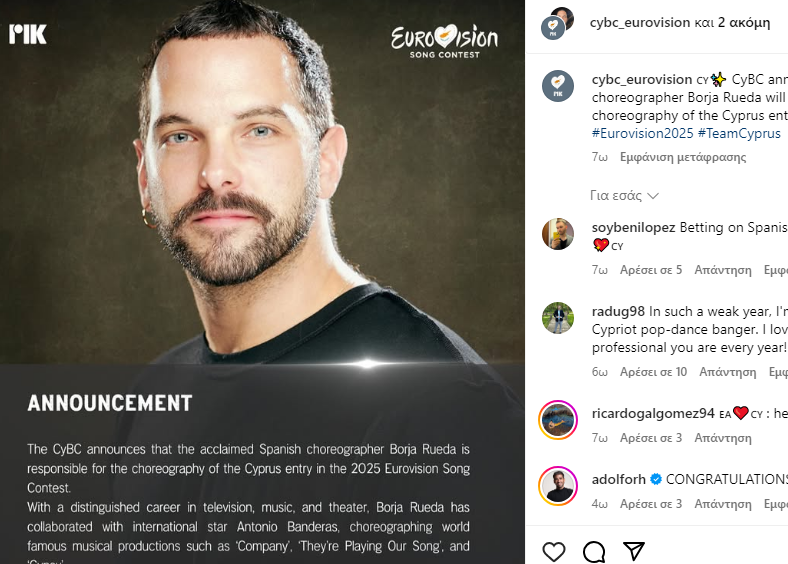Open adolforh username link
This screenshot has width=788, height=564.
(618, 479)
